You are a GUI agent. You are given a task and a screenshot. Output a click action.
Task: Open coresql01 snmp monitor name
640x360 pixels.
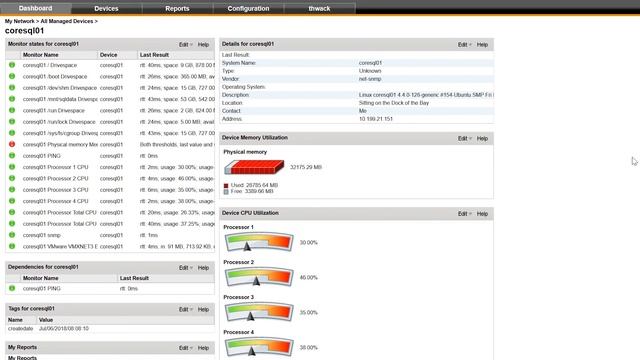pos(42,235)
